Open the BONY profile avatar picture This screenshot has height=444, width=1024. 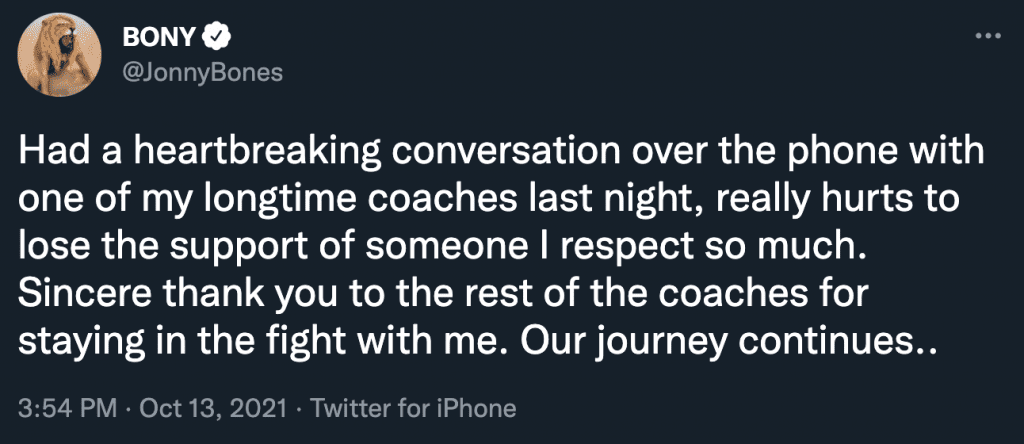[59, 59]
